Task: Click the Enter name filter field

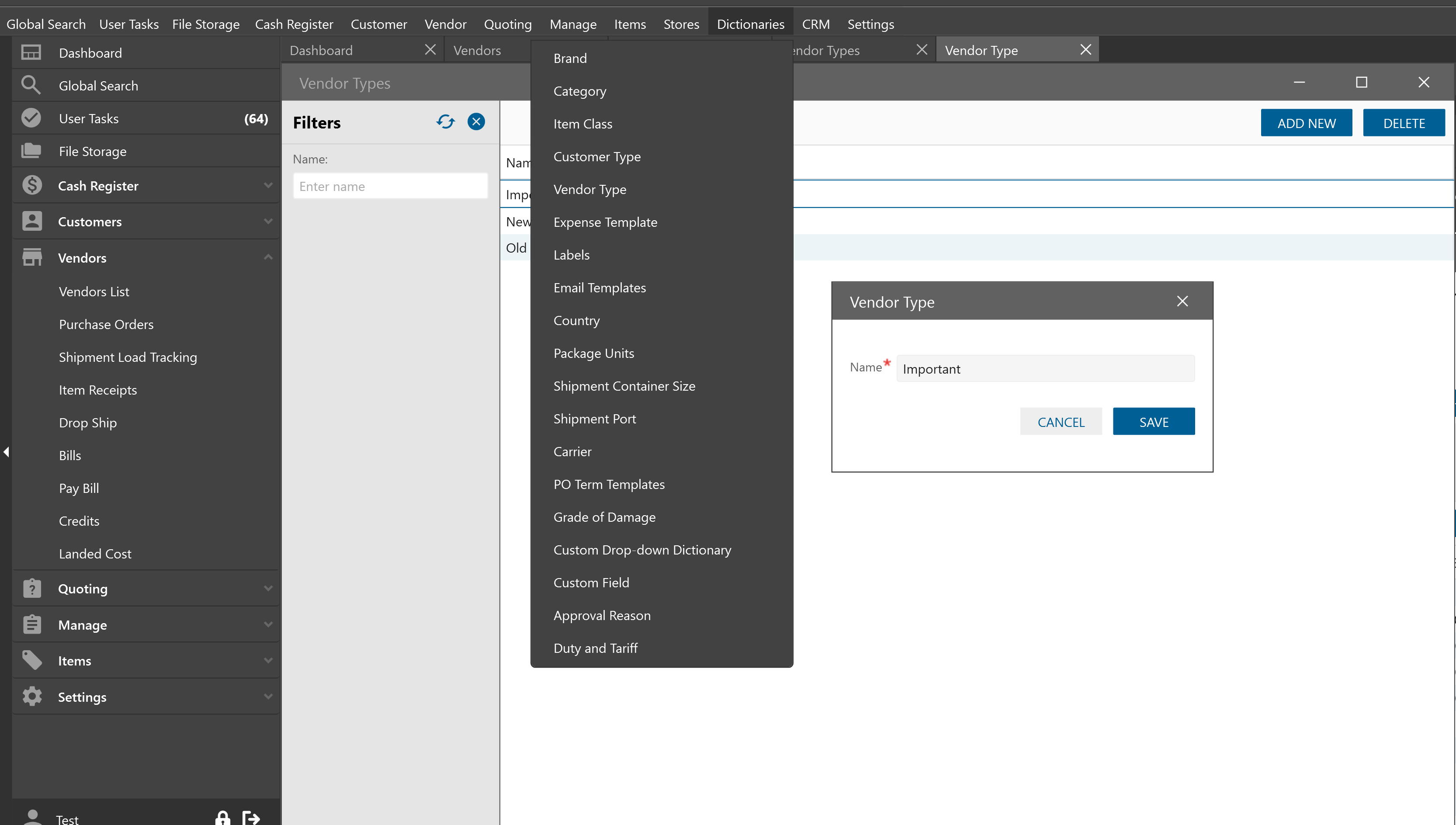Action: click(x=390, y=187)
